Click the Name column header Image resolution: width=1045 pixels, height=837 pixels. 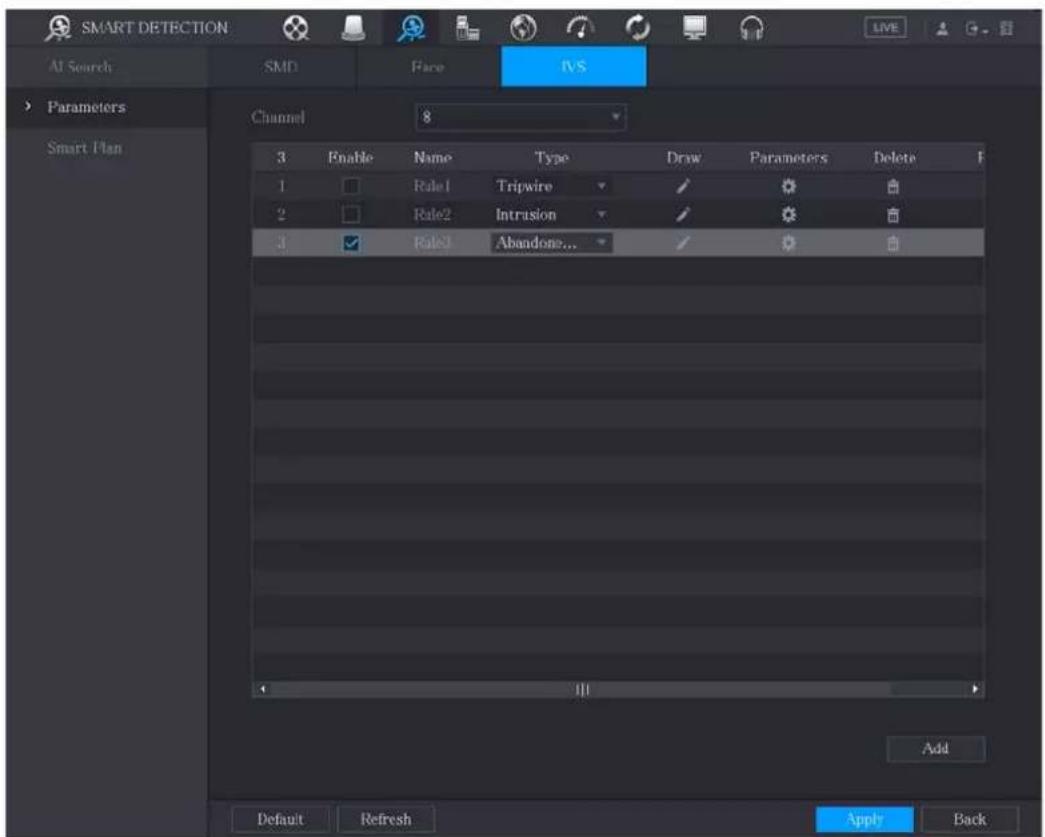433,158
